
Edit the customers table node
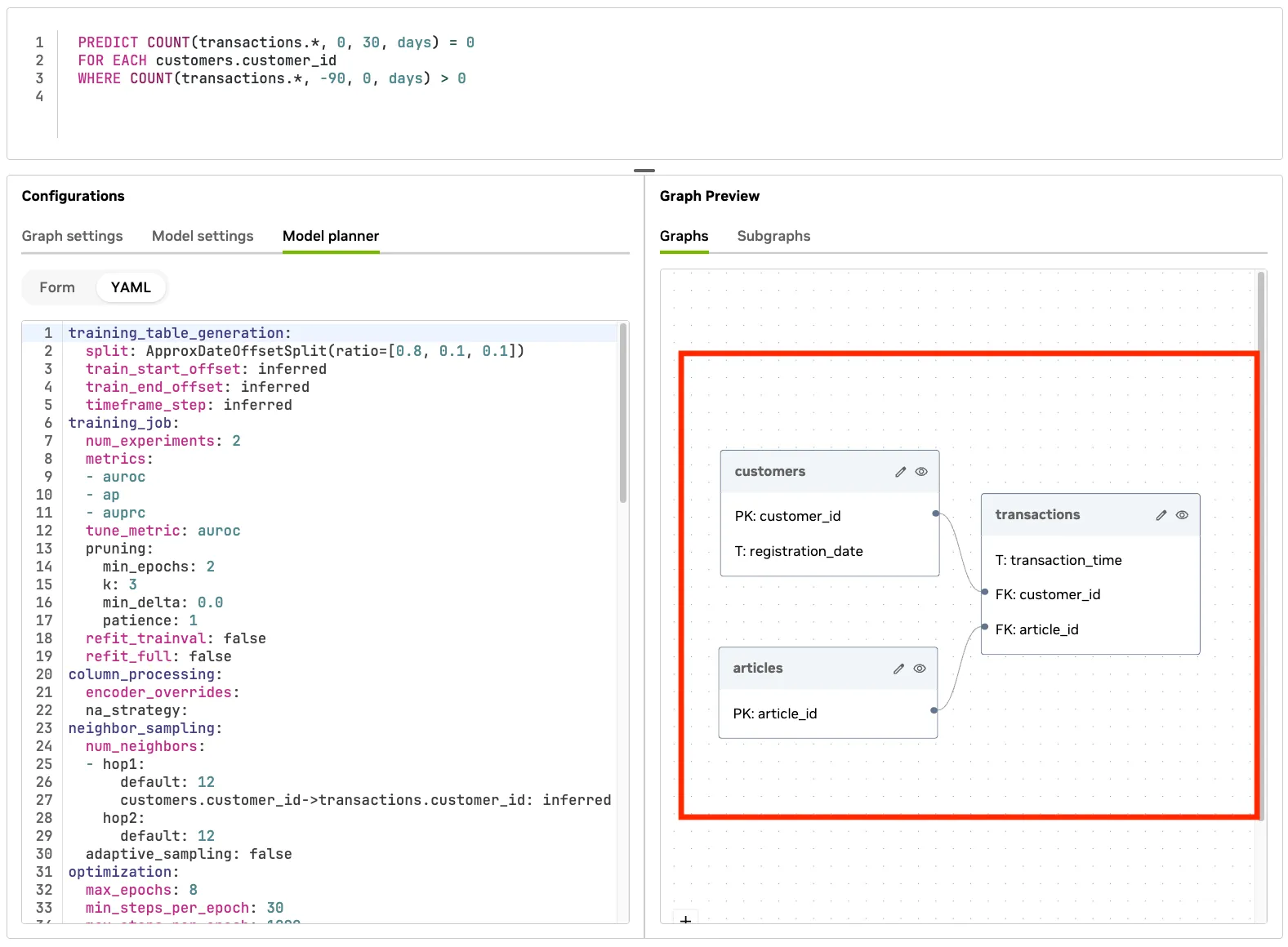pyautogui.click(x=900, y=472)
